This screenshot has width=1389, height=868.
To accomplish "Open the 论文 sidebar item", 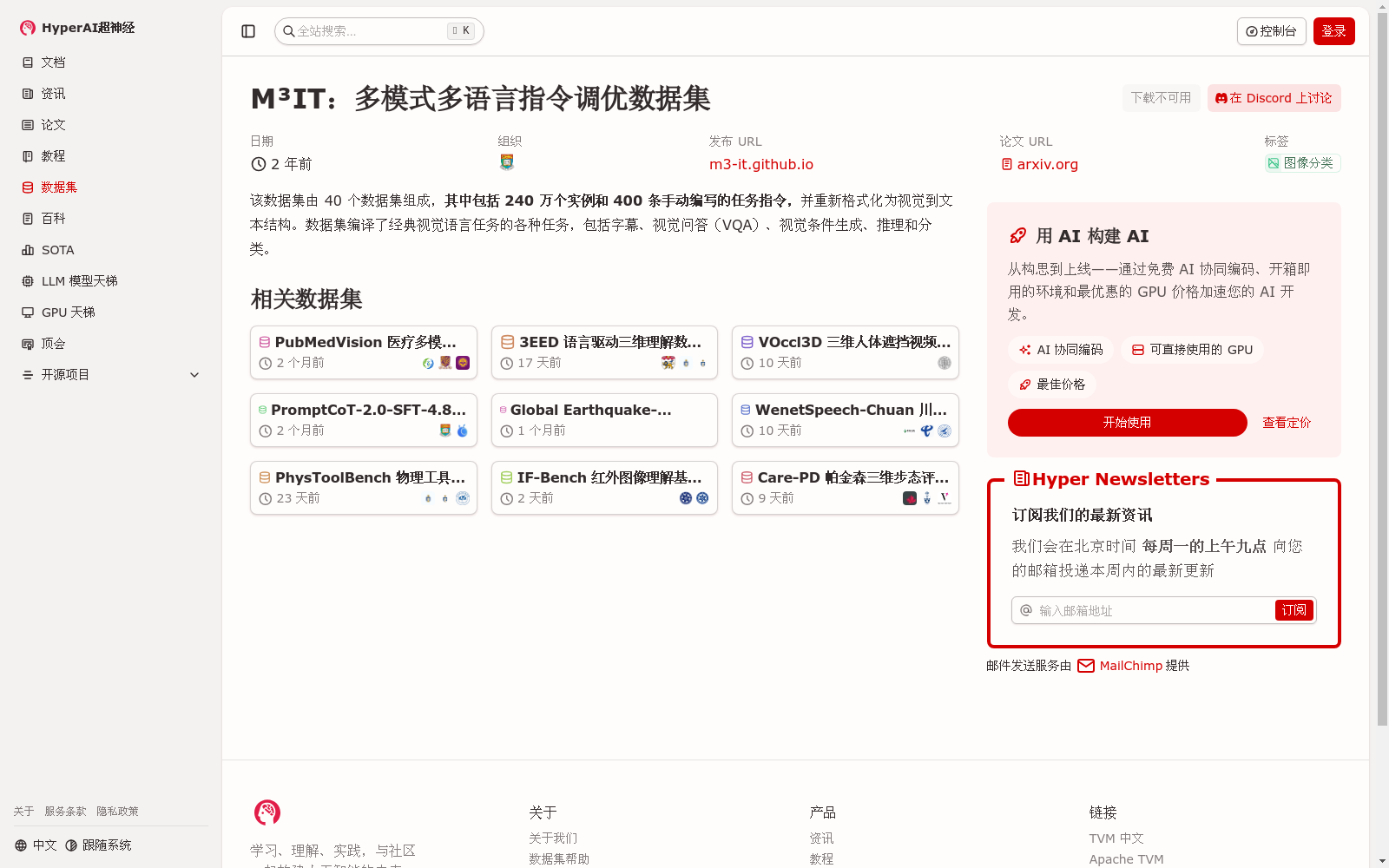I will 111,125.
